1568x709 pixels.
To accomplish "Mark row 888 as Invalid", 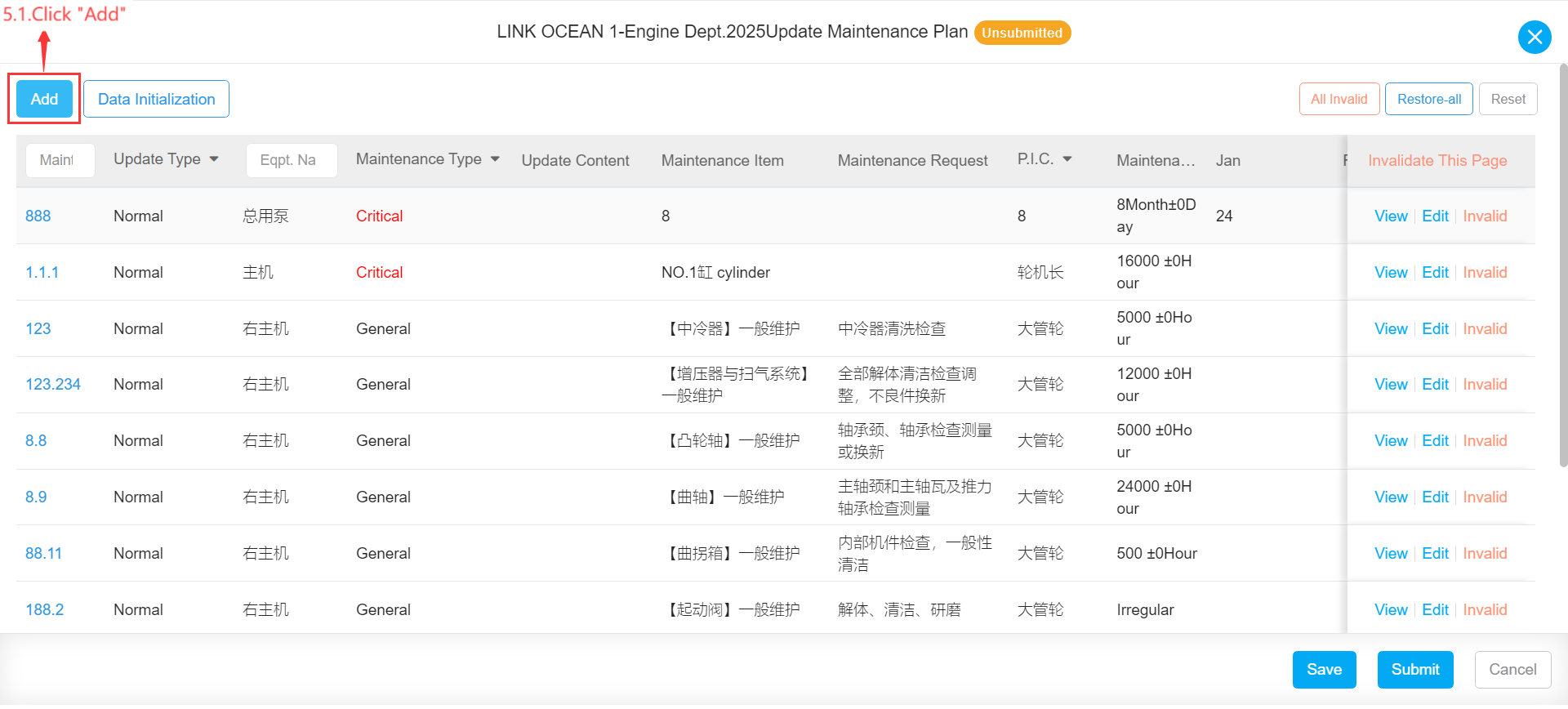I will [1485, 216].
